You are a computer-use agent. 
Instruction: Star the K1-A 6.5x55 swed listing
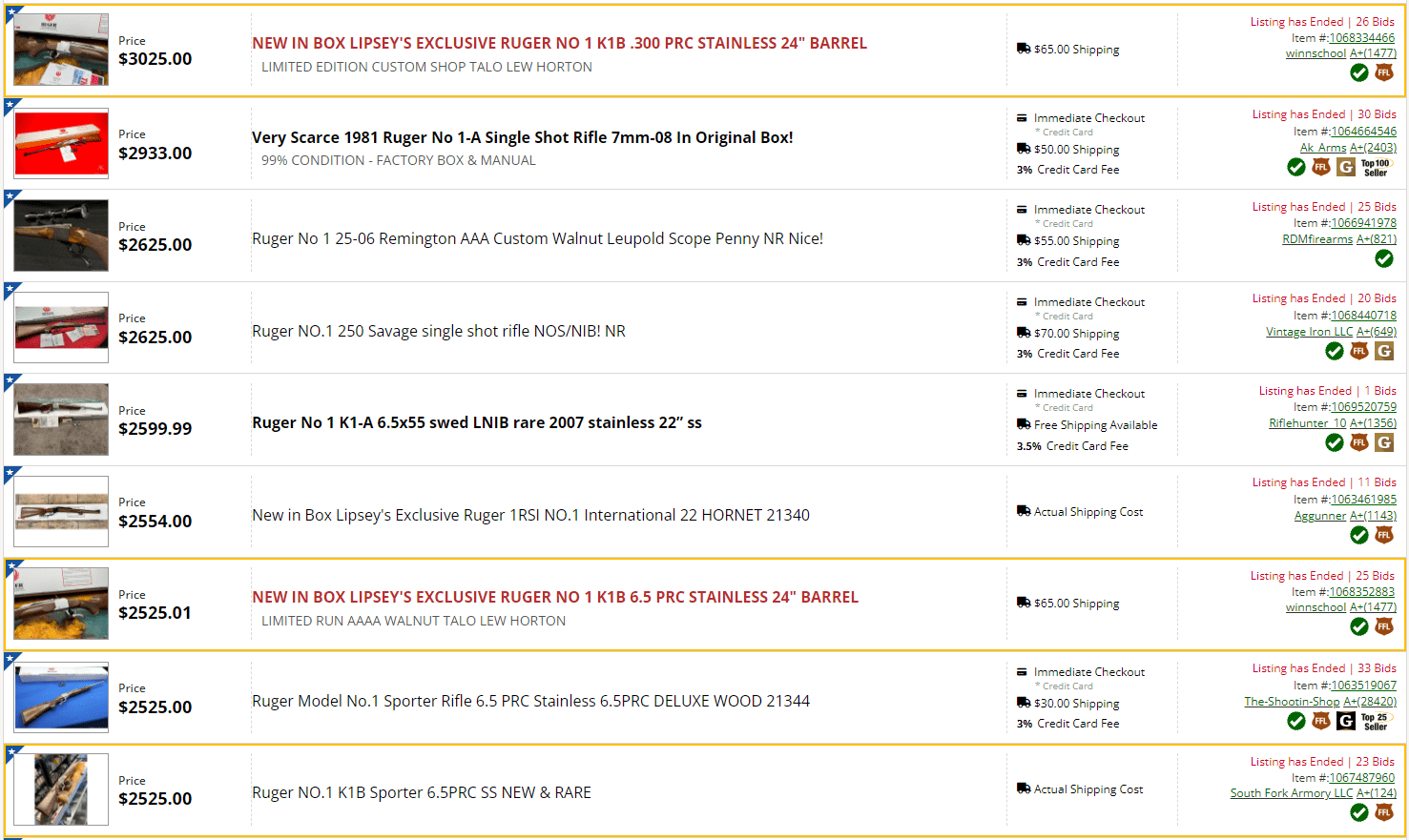coord(12,381)
